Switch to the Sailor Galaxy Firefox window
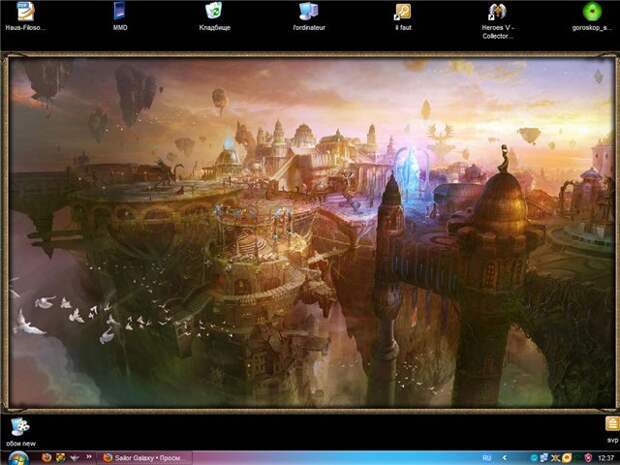620x465 pixels. 145,458
